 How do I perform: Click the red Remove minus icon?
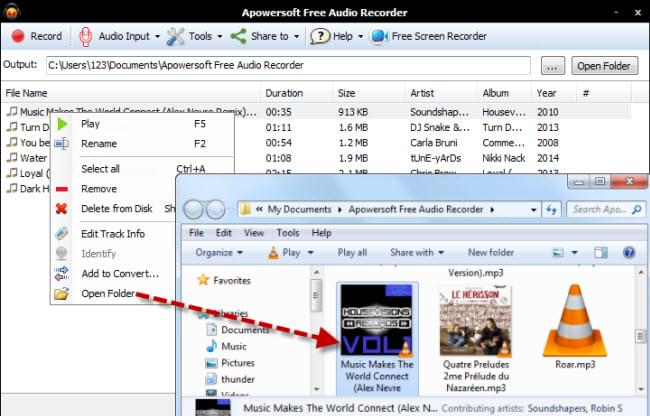click(62, 189)
